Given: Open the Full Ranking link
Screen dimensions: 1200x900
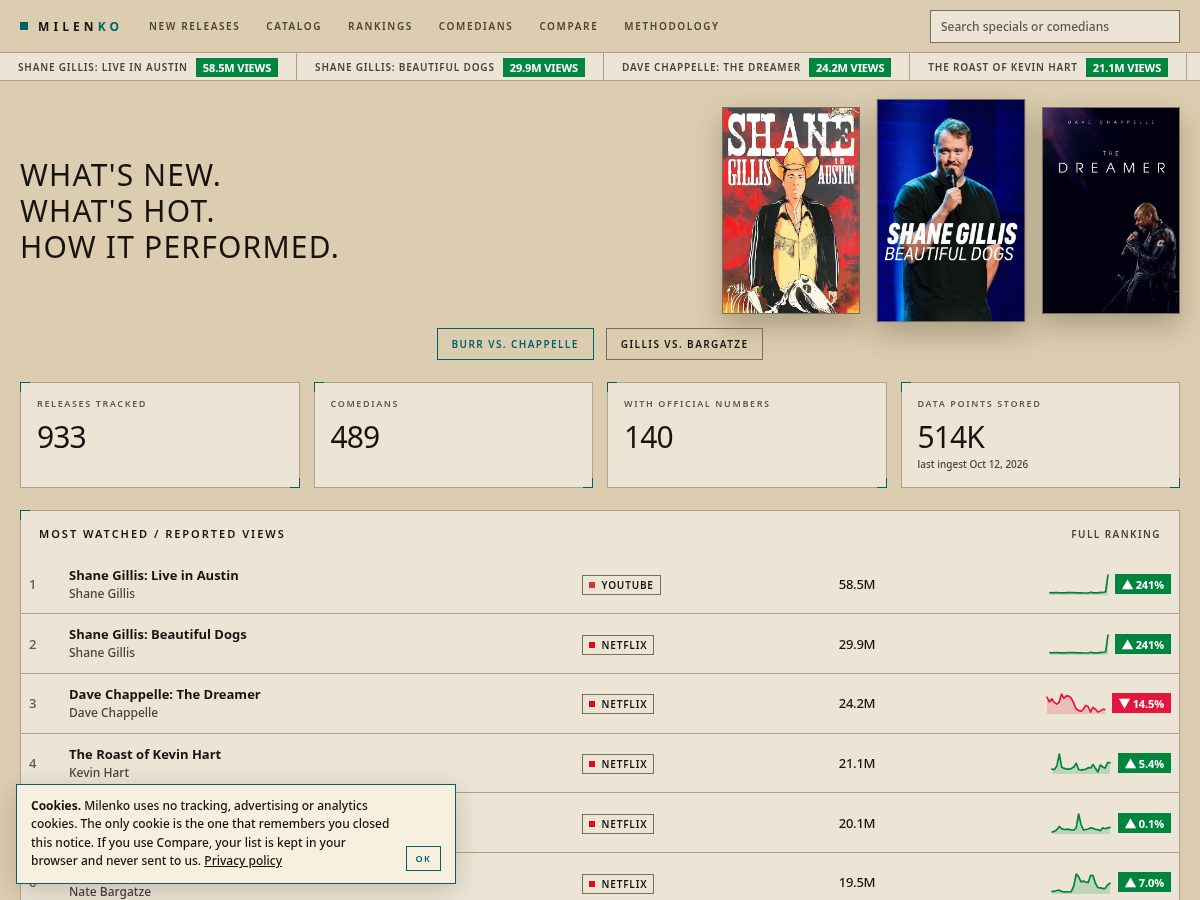Looking at the screenshot, I should point(1116,534).
